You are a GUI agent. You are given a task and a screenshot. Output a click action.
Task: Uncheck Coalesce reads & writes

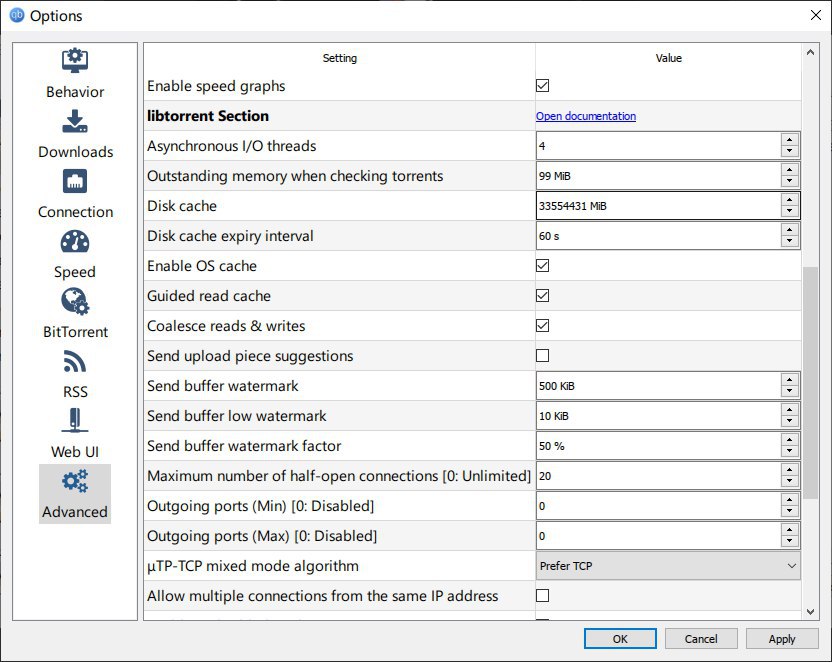542,325
